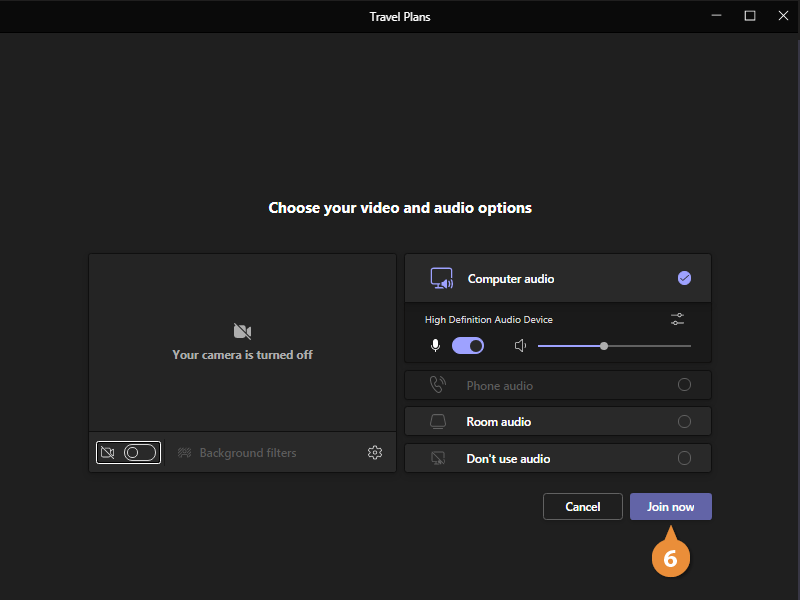Viewport: 800px width, 600px height.
Task: Mute the microphone toggle switch
Action: point(468,345)
